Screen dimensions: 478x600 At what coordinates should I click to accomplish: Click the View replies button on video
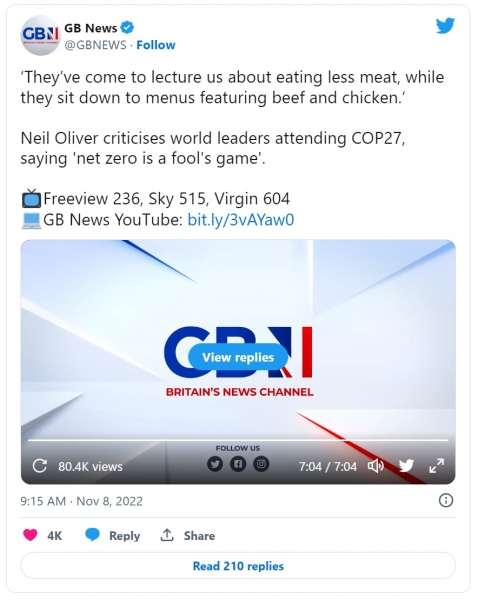point(238,357)
